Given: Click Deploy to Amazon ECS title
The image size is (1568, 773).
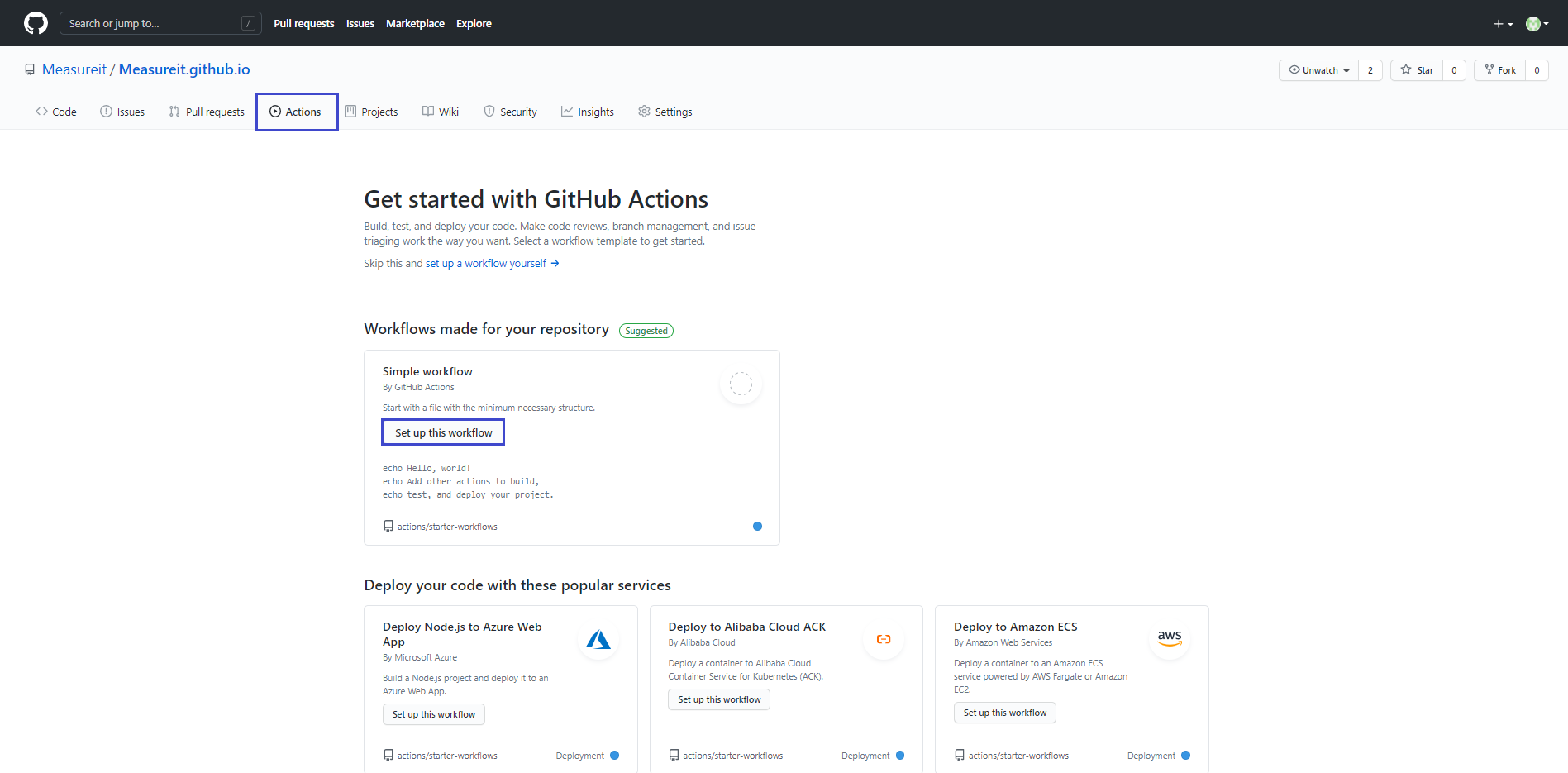Looking at the screenshot, I should pos(1016,627).
